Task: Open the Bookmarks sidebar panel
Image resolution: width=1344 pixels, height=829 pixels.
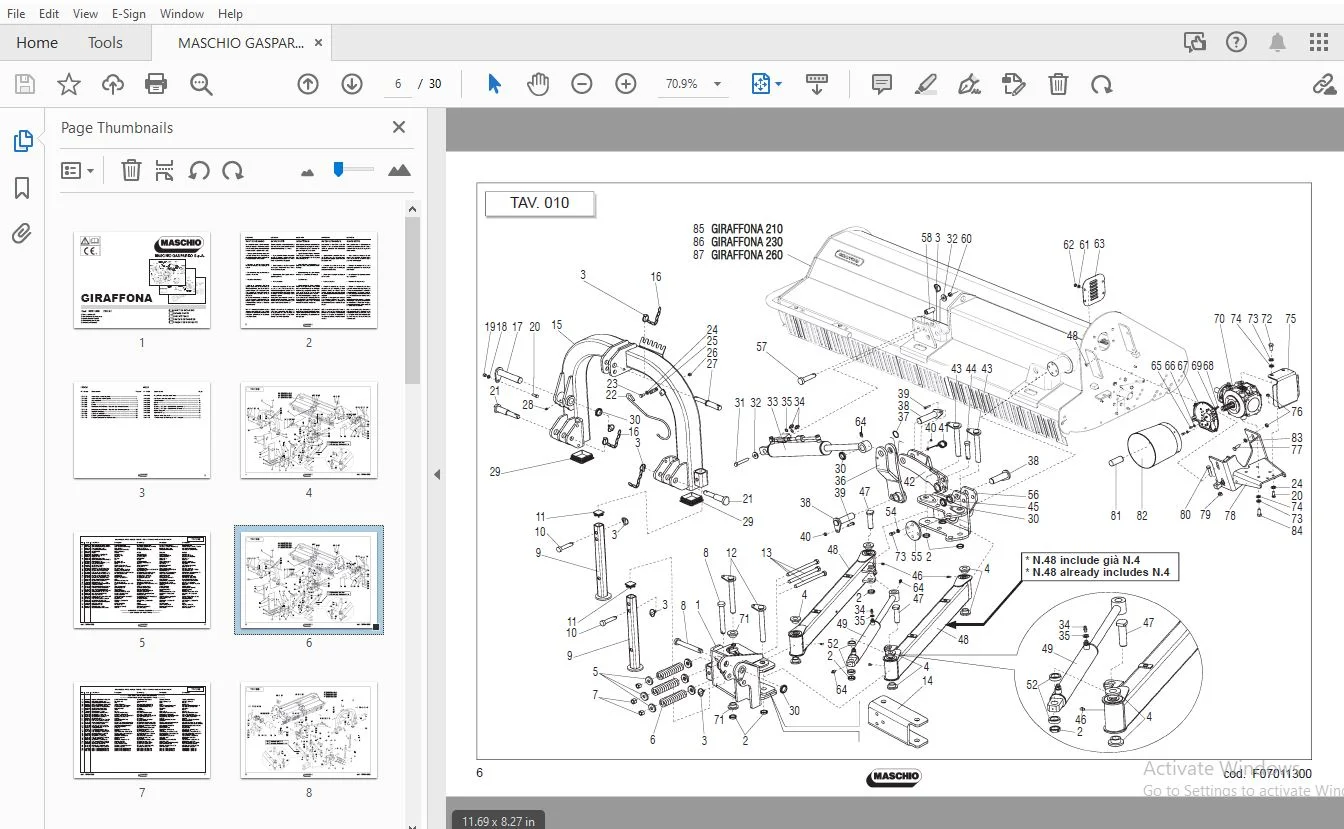Action: click(x=22, y=188)
